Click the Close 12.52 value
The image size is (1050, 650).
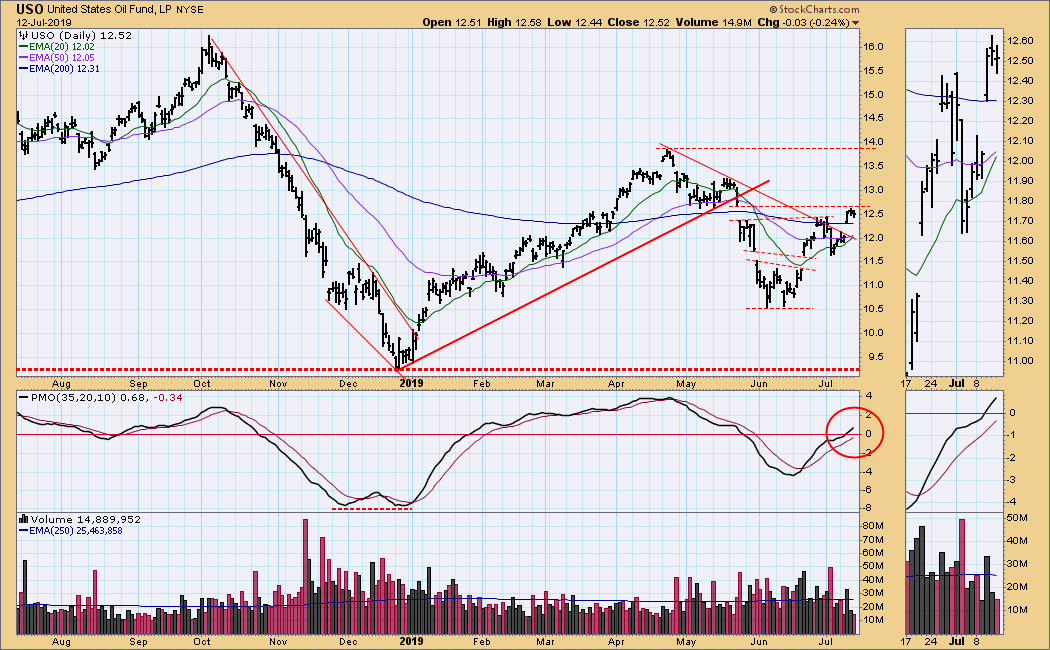coord(639,22)
